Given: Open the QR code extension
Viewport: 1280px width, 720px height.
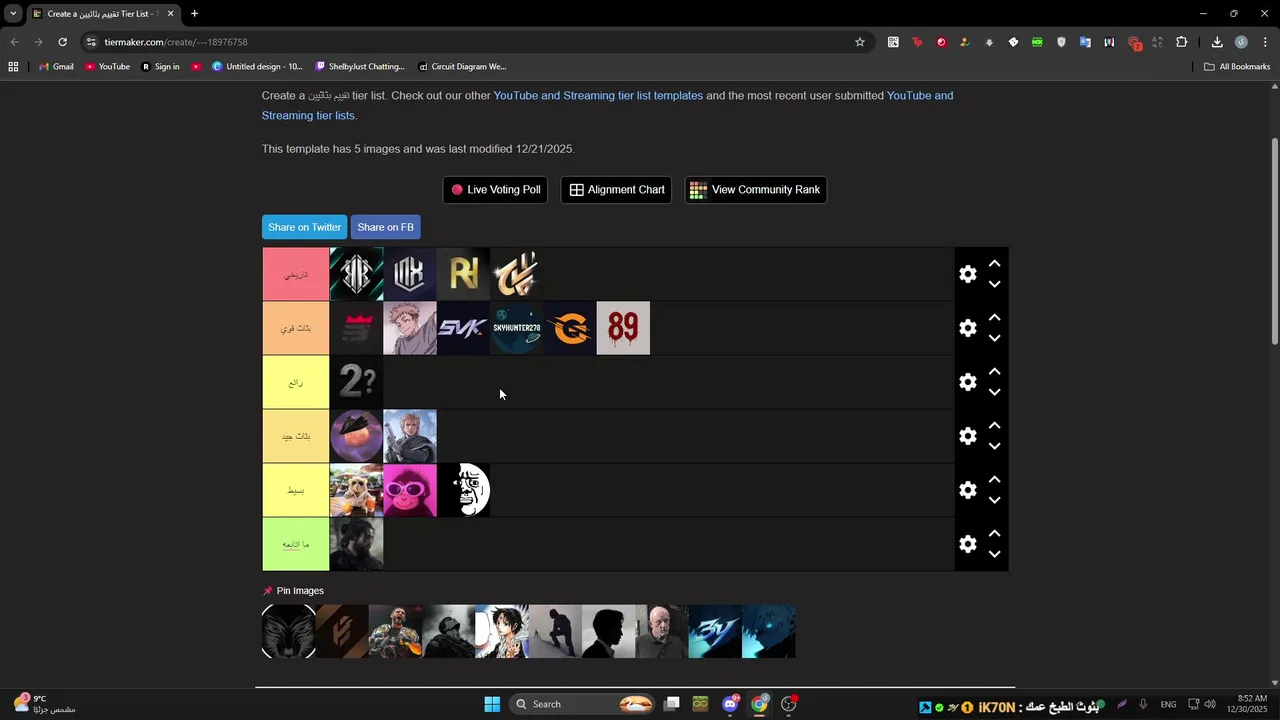Looking at the screenshot, I should click(x=893, y=42).
